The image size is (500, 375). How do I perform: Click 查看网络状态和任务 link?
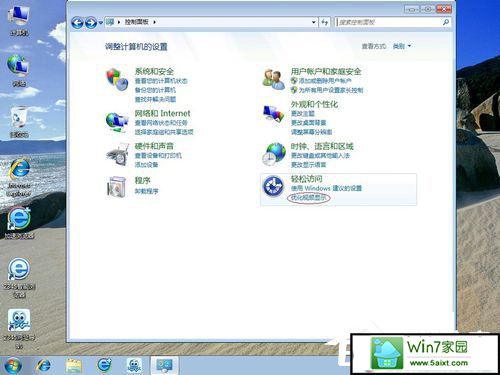[x=161, y=123]
